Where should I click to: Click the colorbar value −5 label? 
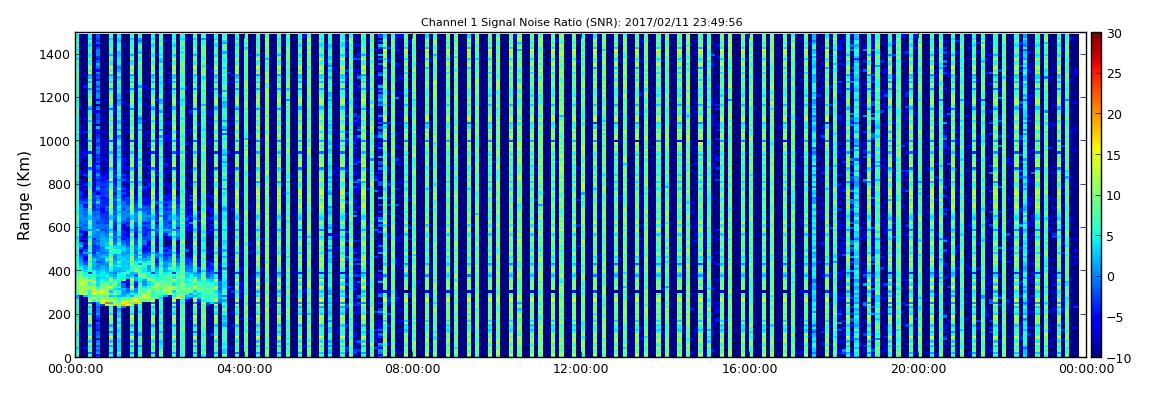click(x=1115, y=317)
